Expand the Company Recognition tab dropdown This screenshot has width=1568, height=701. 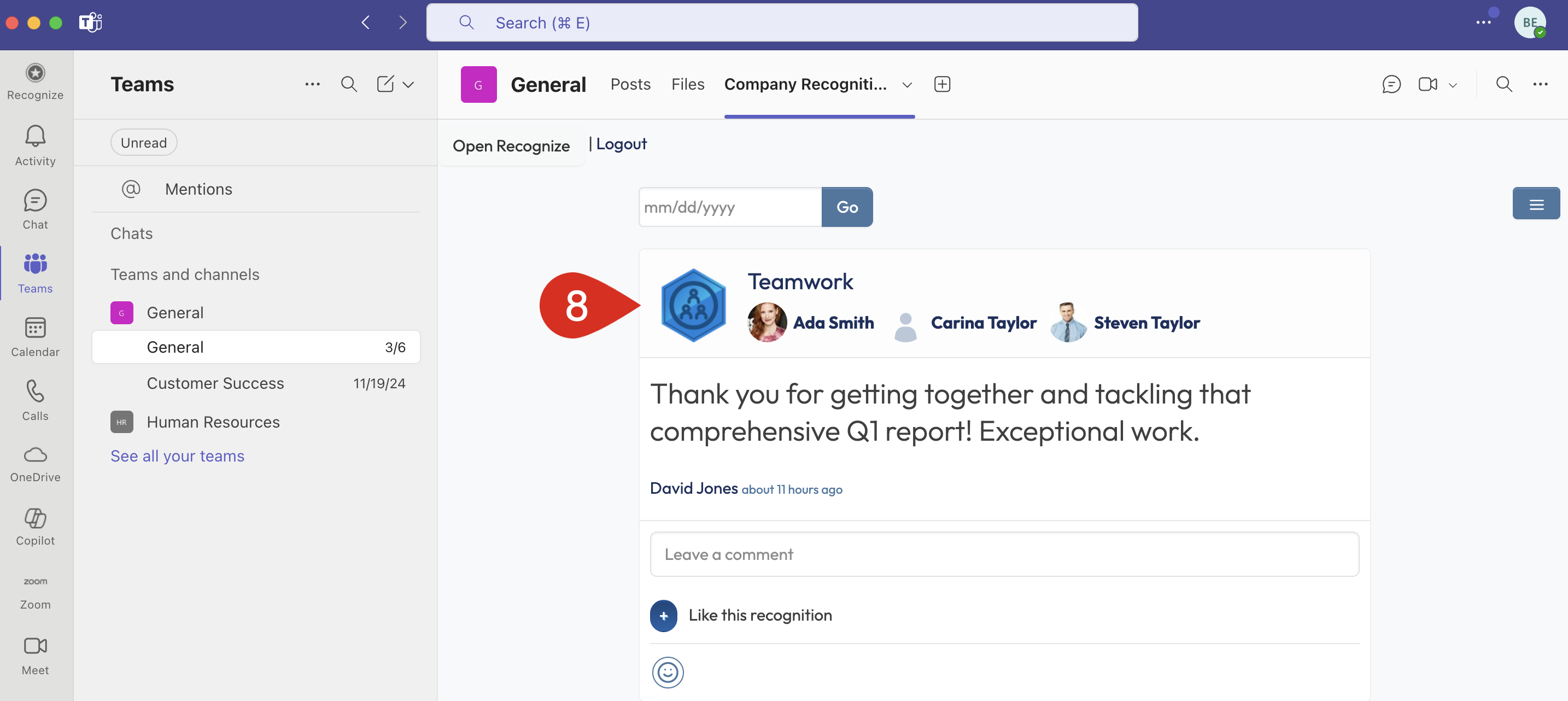point(907,85)
